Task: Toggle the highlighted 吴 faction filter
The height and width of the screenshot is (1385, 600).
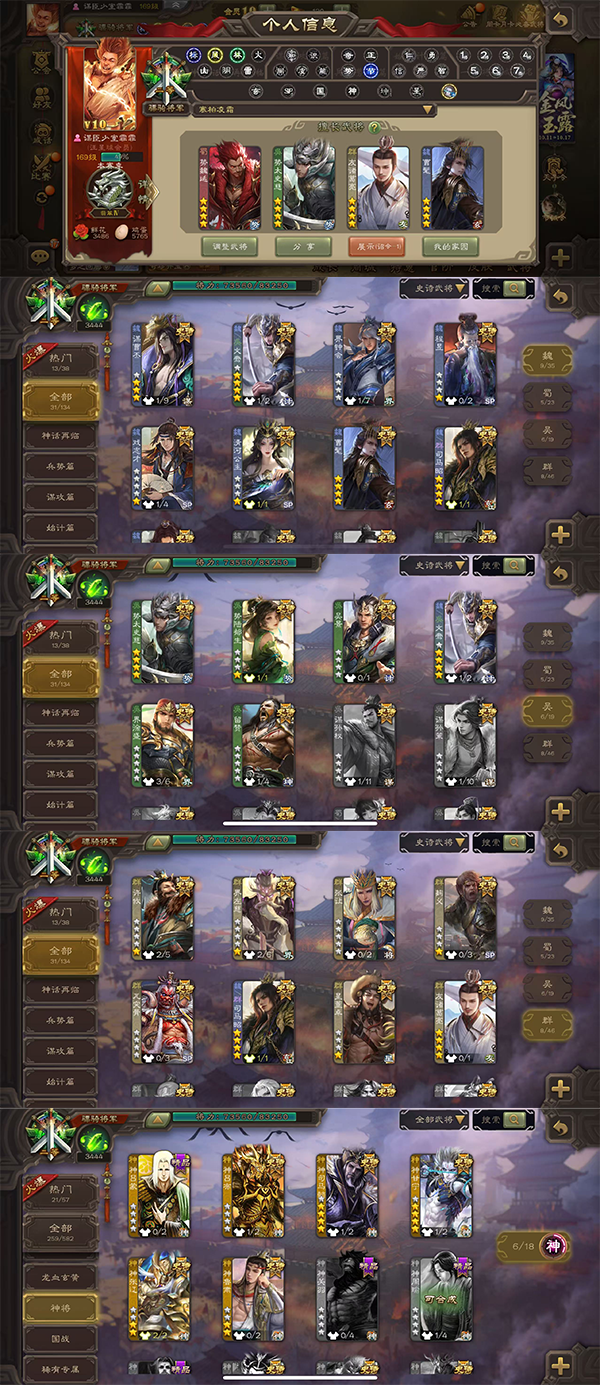Action: (x=547, y=711)
